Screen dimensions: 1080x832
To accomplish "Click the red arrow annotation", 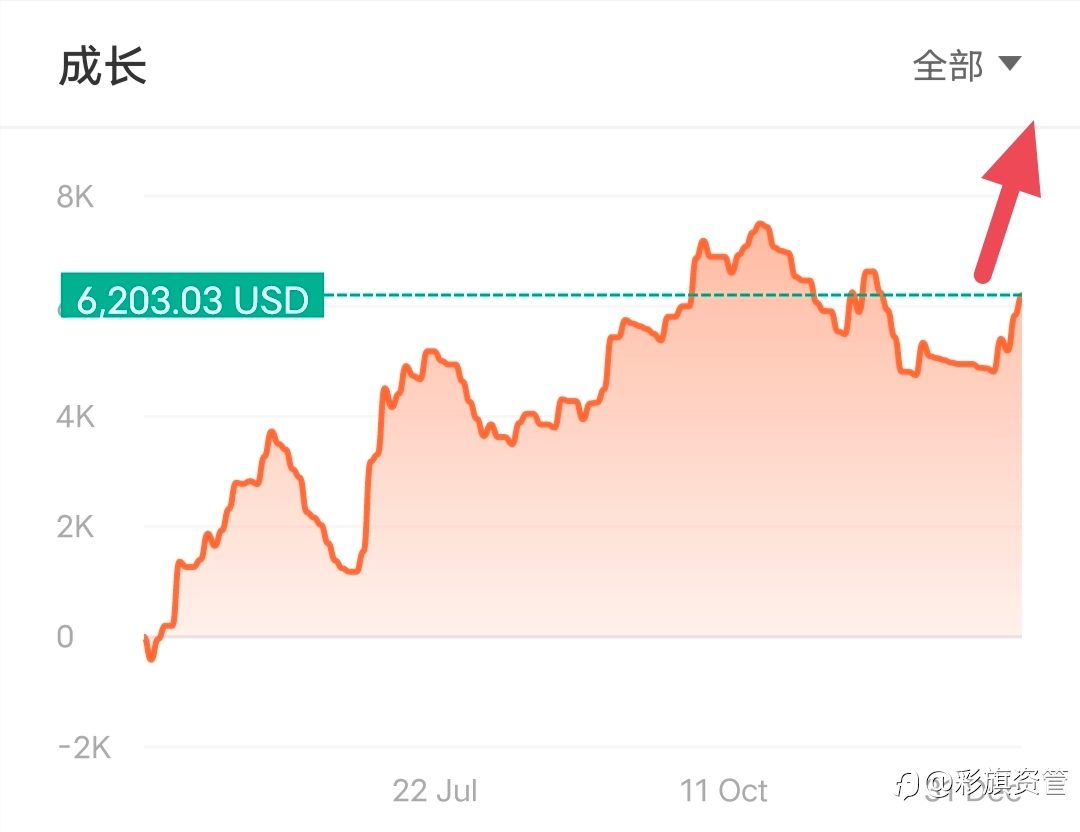I will click(x=1008, y=201).
